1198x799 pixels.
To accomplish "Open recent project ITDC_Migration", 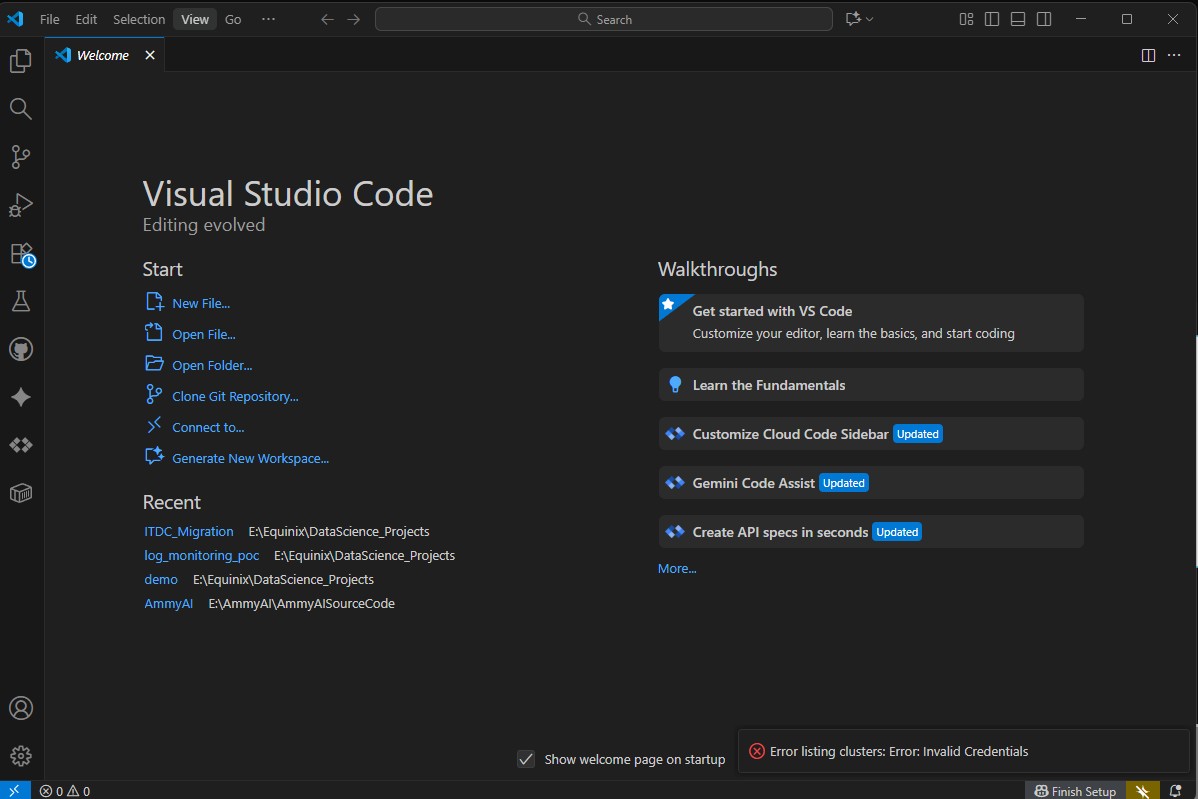I will [x=189, y=531].
